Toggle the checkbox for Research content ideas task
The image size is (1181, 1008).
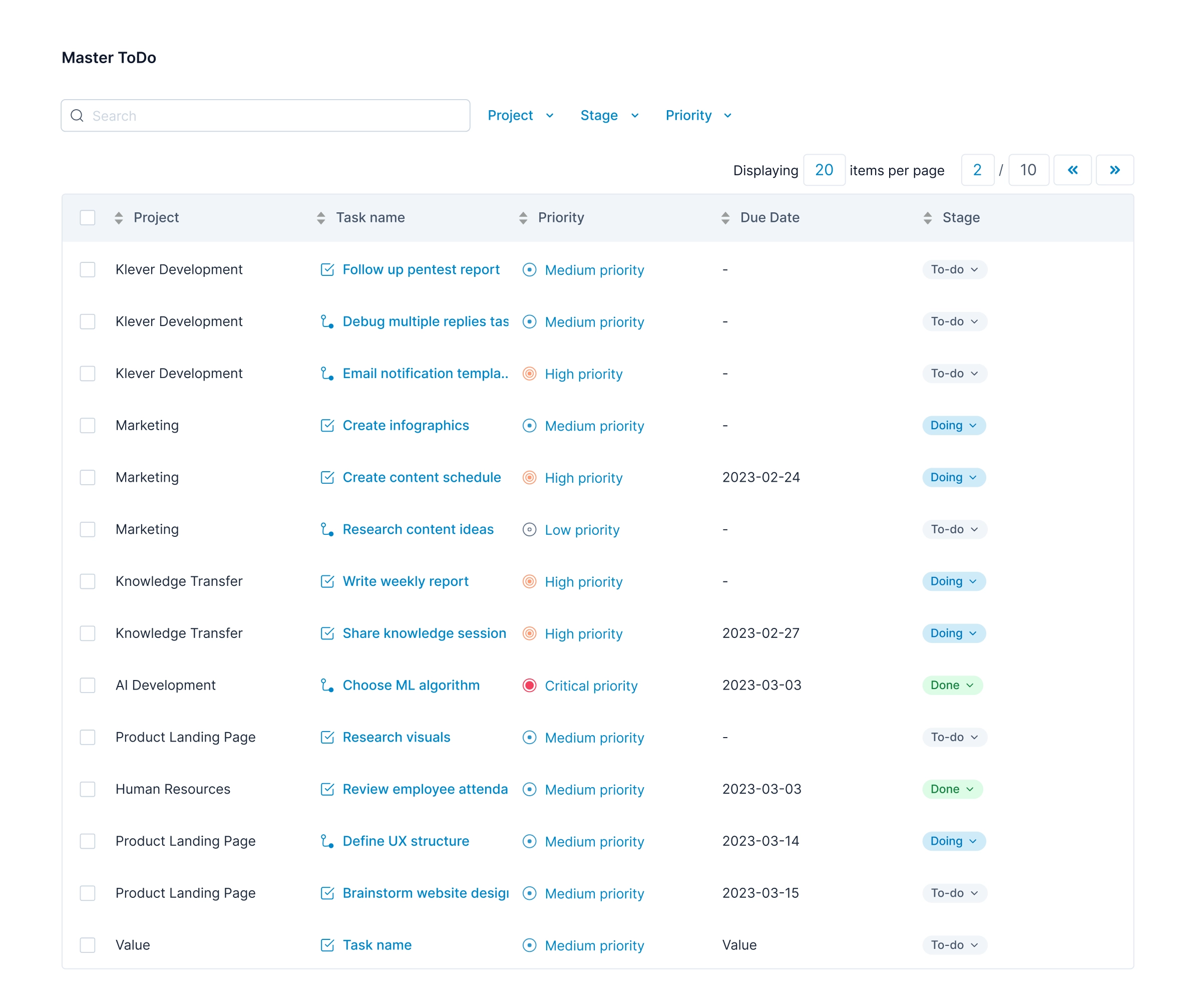[x=87, y=529]
